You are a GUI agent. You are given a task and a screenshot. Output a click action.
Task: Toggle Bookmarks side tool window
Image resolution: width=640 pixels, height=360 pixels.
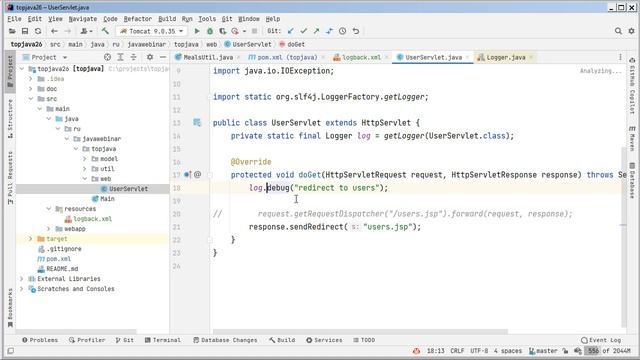click(x=10, y=308)
